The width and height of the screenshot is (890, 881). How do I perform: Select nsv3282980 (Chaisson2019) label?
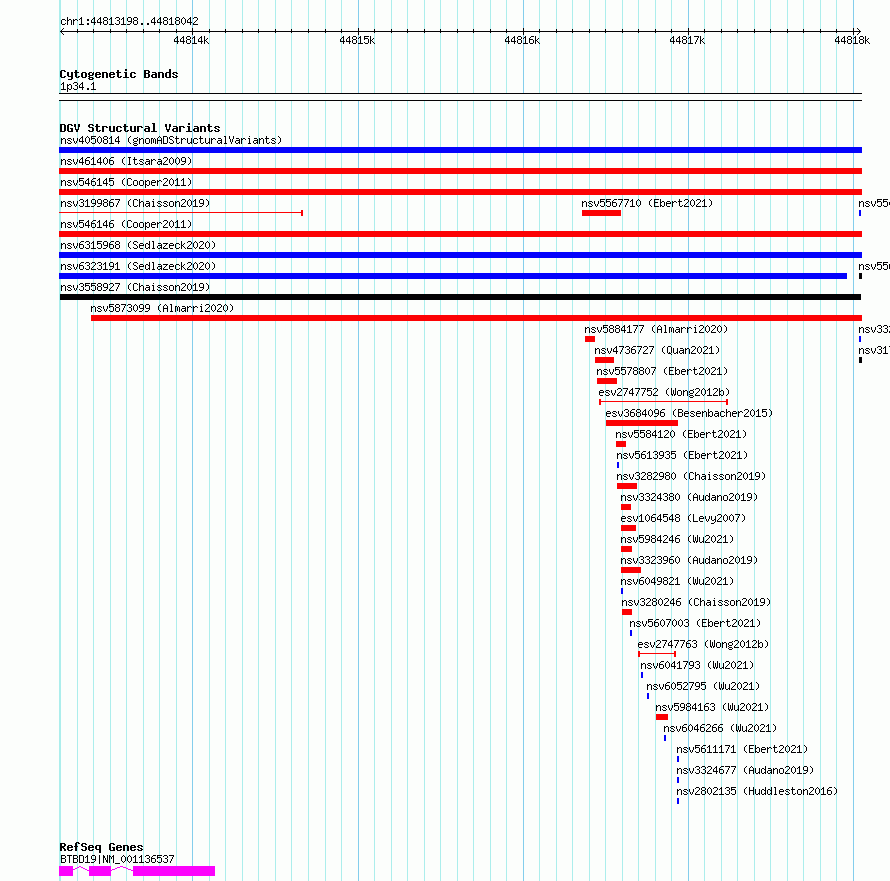(x=691, y=476)
